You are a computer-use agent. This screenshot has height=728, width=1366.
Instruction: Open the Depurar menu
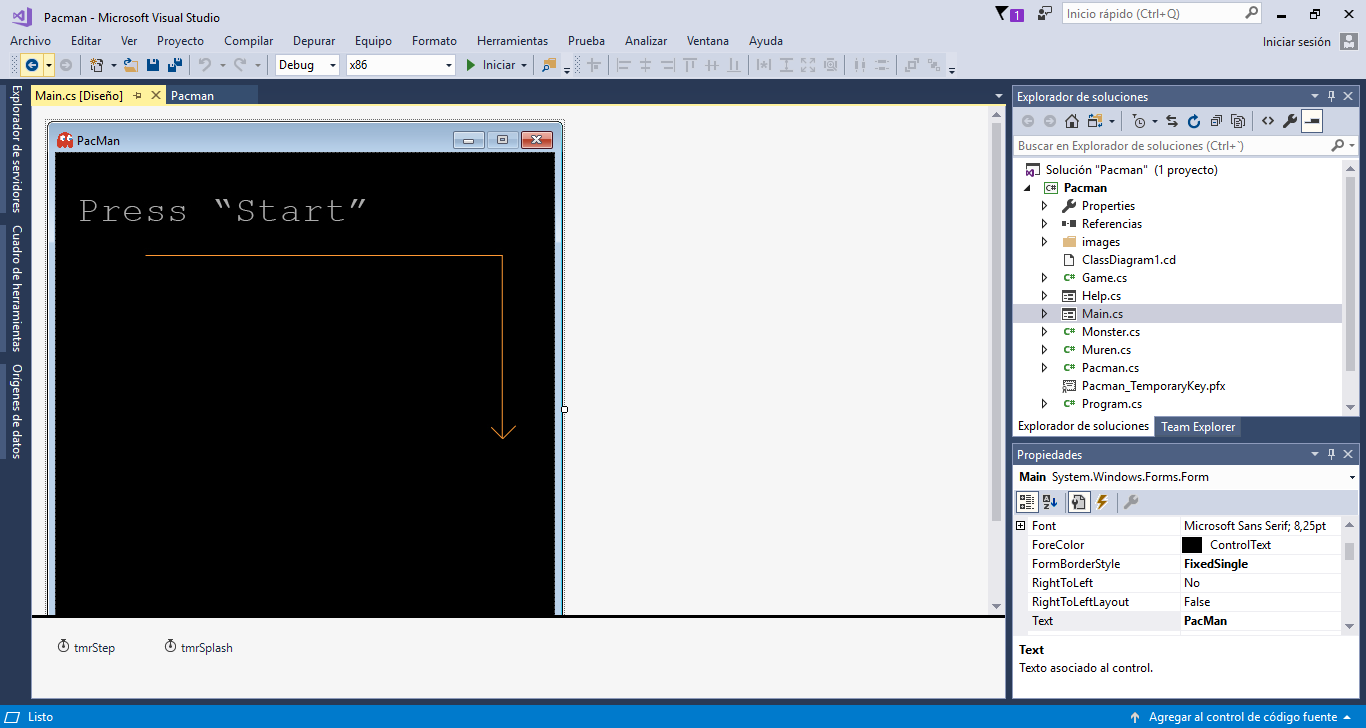click(x=312, y=41)
